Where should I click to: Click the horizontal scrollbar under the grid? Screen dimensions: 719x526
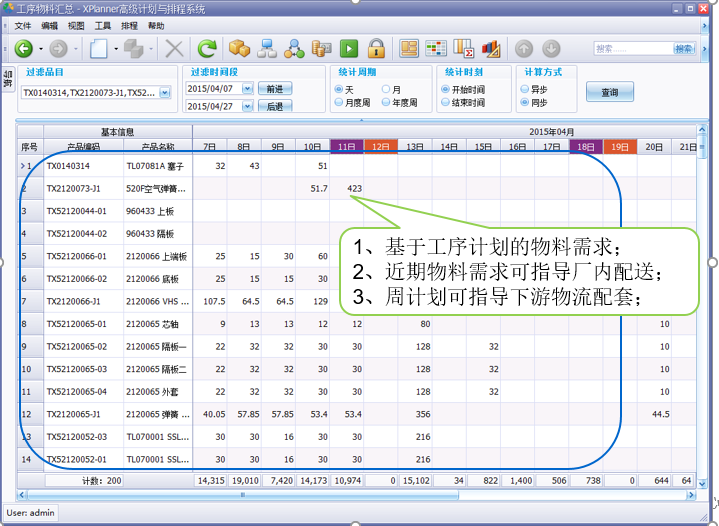click(x=360, y=494)
